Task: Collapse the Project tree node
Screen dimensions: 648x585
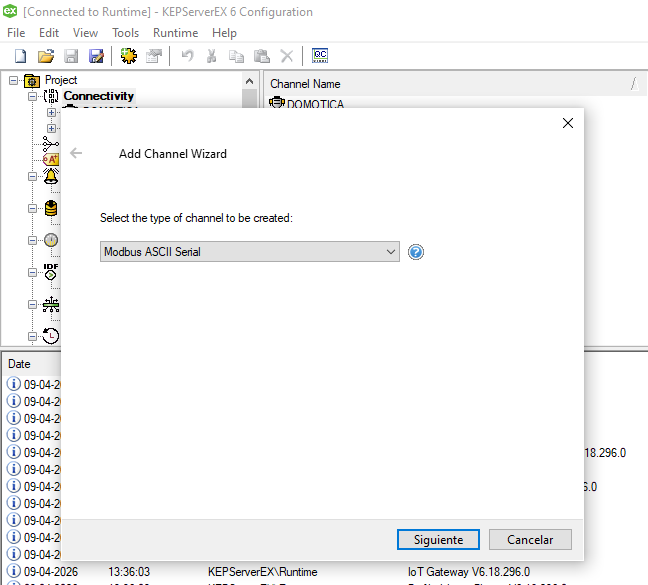Action: click(x=14, y=80)
